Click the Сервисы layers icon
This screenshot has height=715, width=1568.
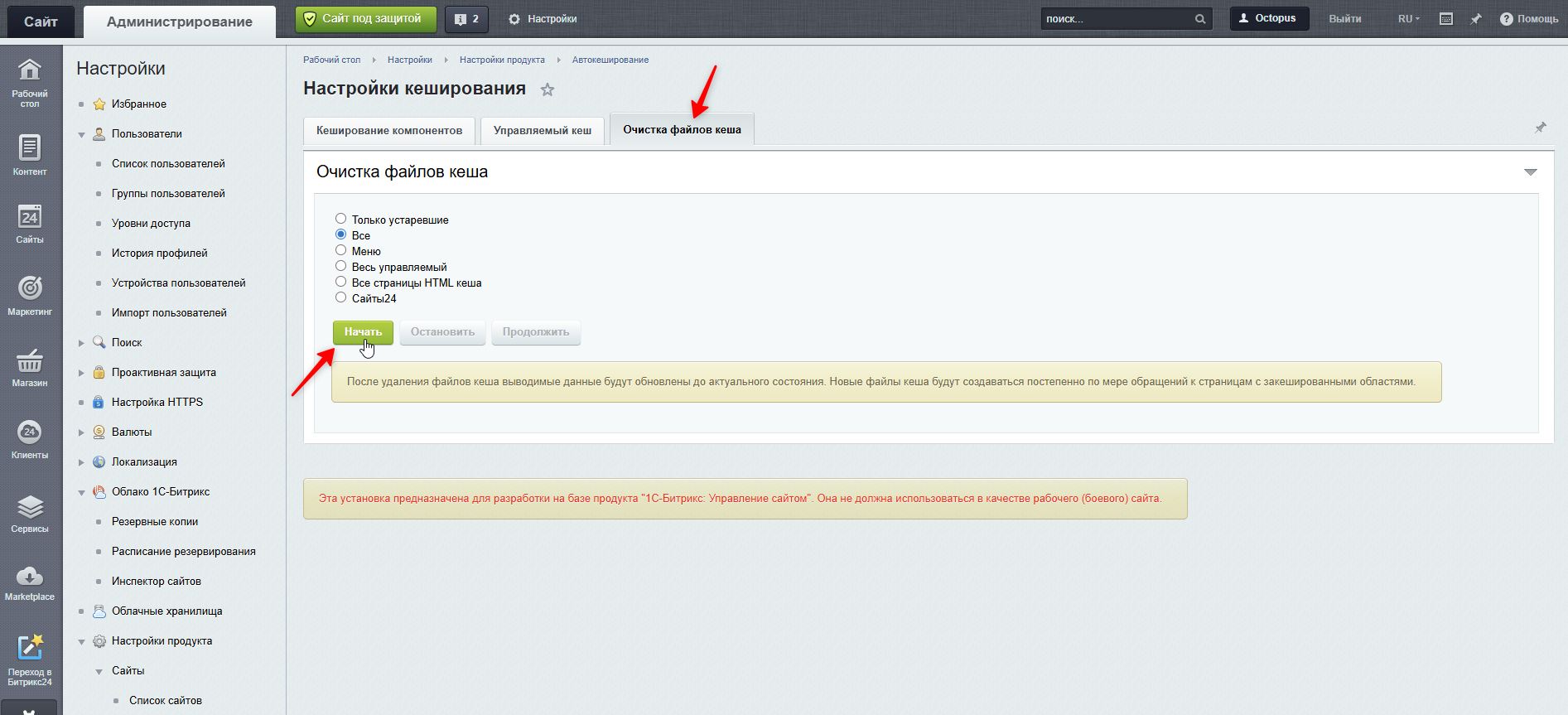[x=30, y=507]
